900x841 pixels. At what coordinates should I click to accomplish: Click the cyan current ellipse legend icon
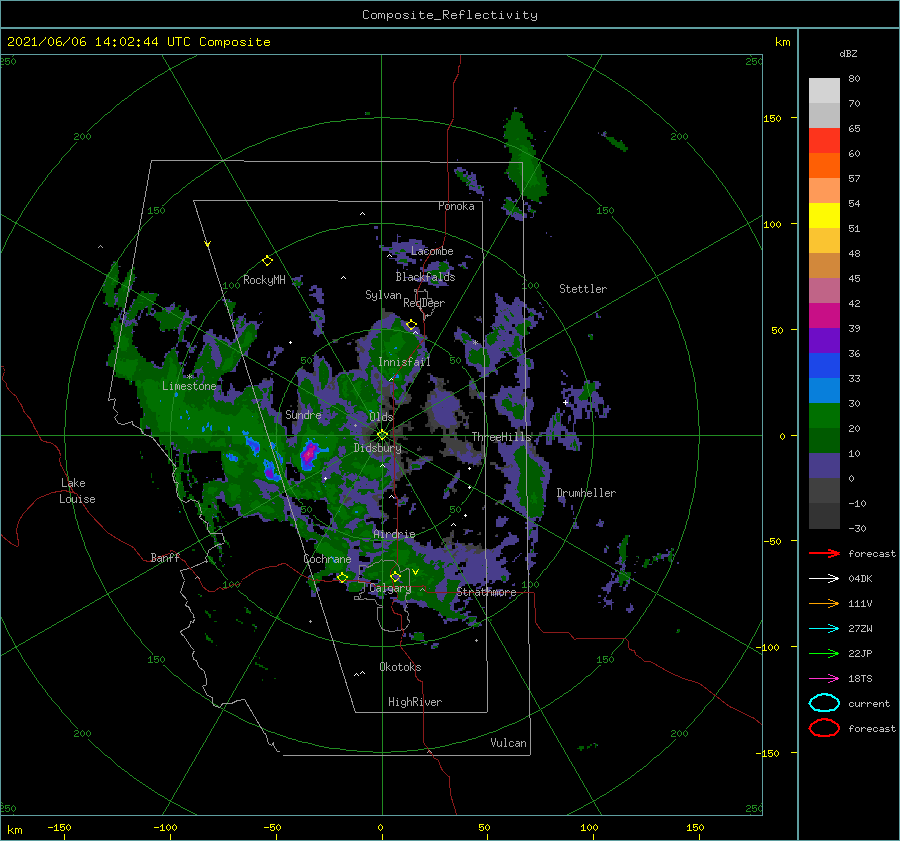click(824, 703)
